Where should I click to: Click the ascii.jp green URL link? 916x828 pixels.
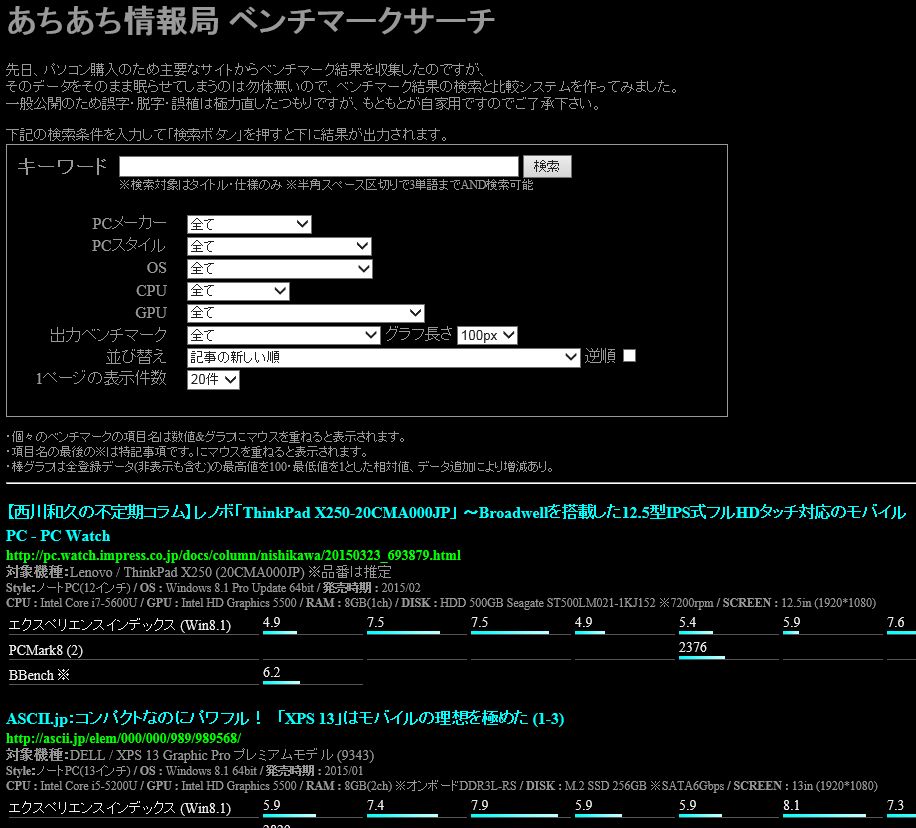point(123,738)
